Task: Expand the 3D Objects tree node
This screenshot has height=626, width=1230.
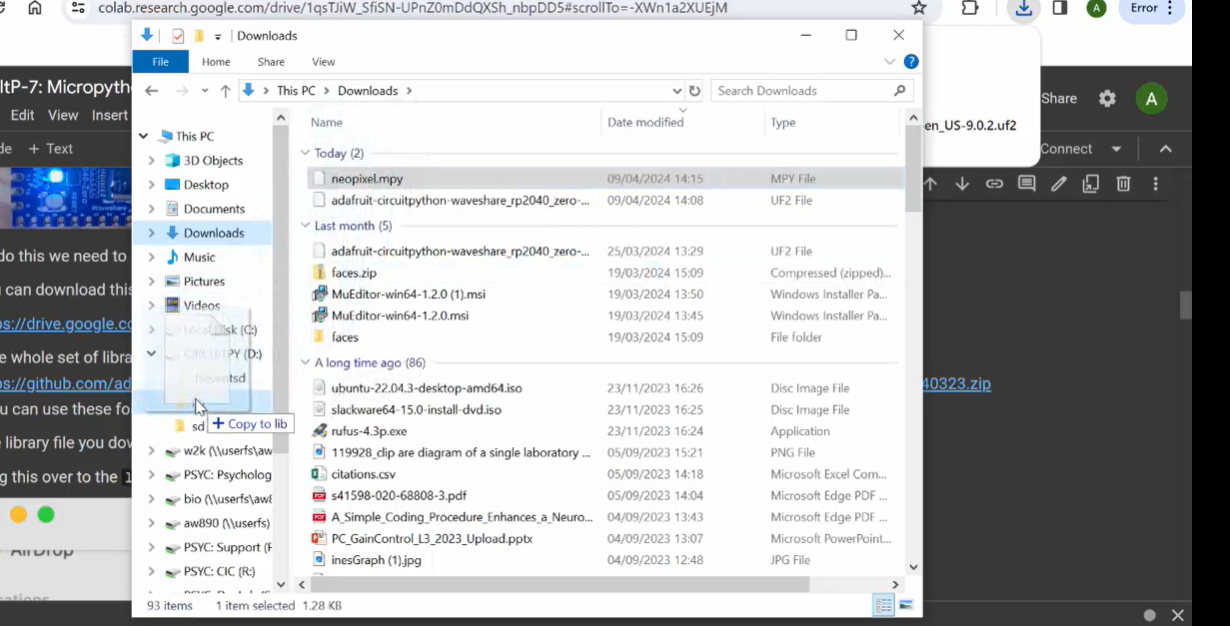Action: tap(151, 160)
